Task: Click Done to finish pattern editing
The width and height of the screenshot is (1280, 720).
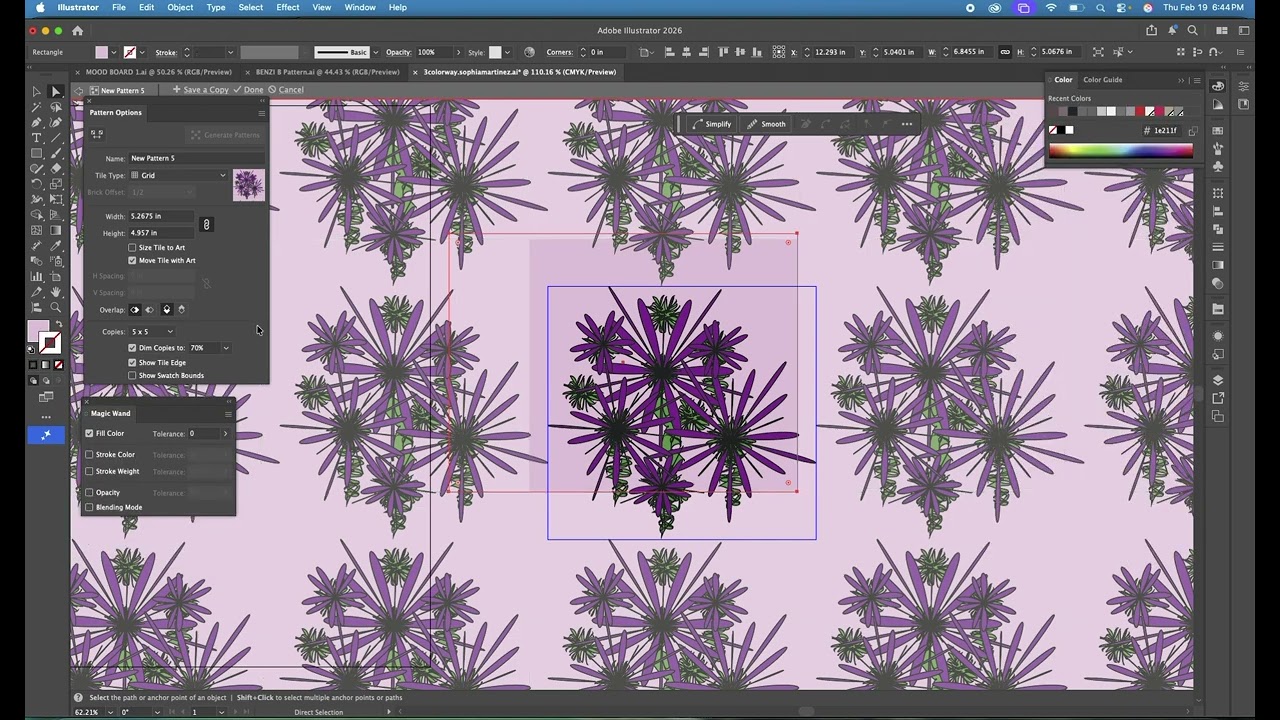Action: [x=248, y=90]
